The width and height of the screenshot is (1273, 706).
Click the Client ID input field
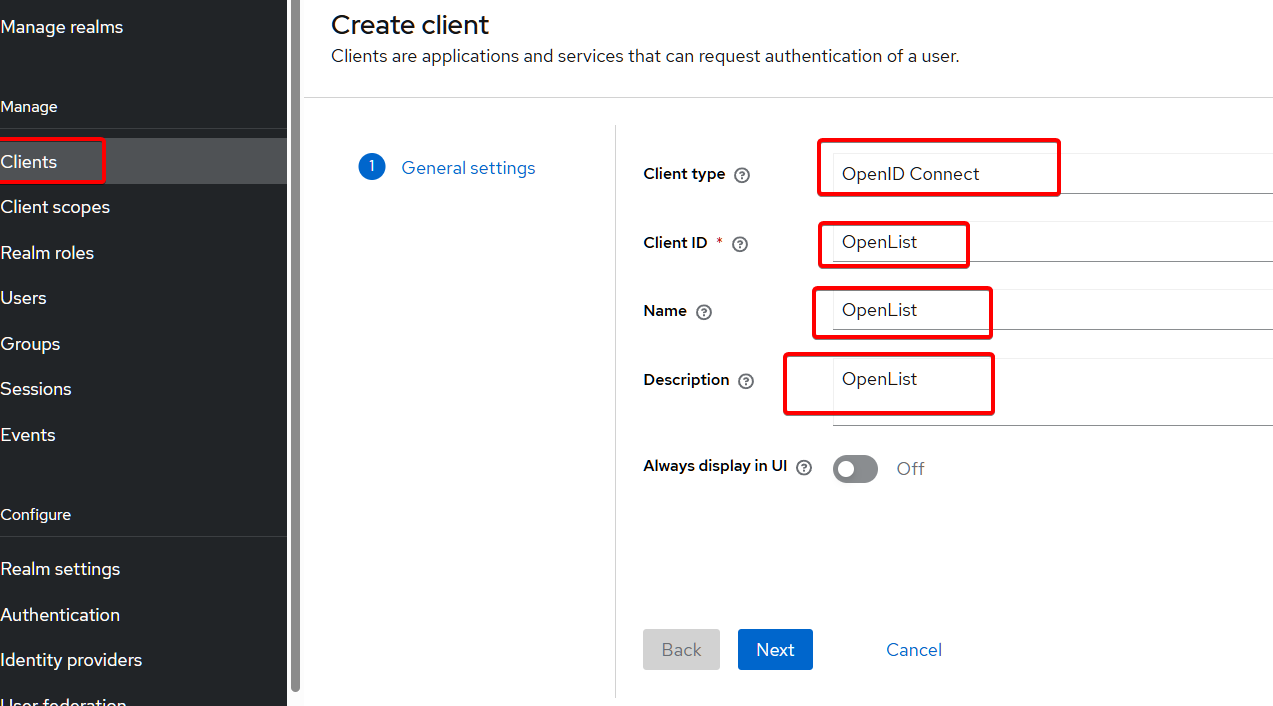[x=1050, y=242]
